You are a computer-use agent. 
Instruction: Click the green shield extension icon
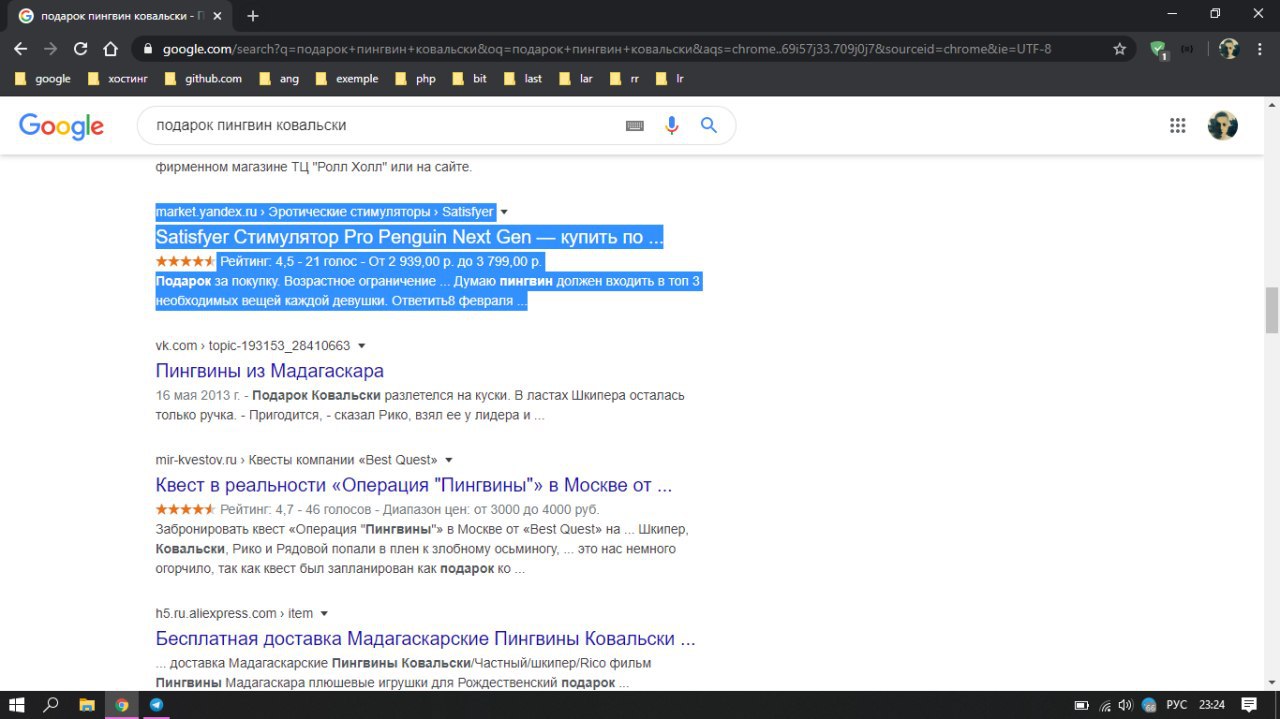pos(1158,49)
